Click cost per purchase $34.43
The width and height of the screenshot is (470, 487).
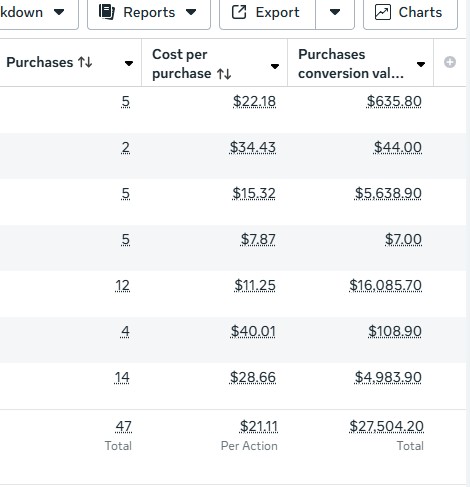(x=253, y=147)
